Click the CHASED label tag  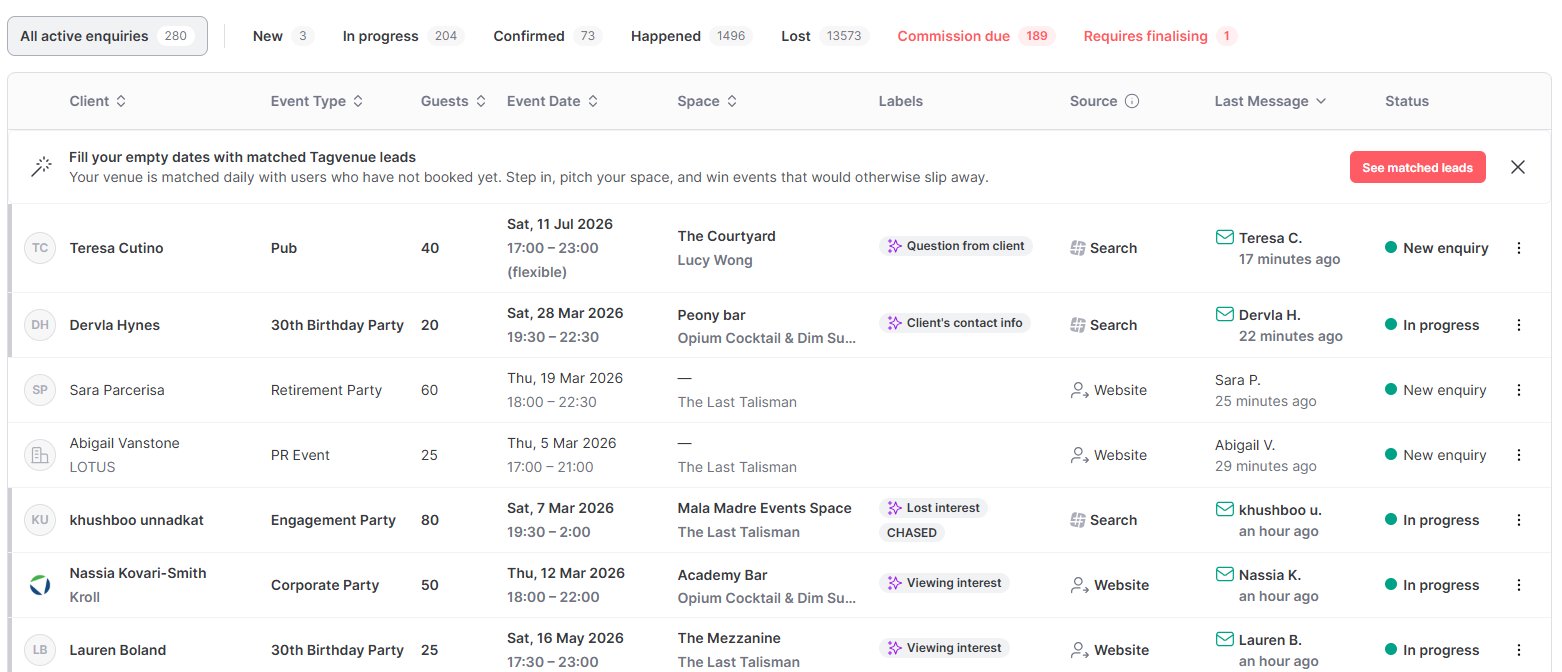[912, 533]
